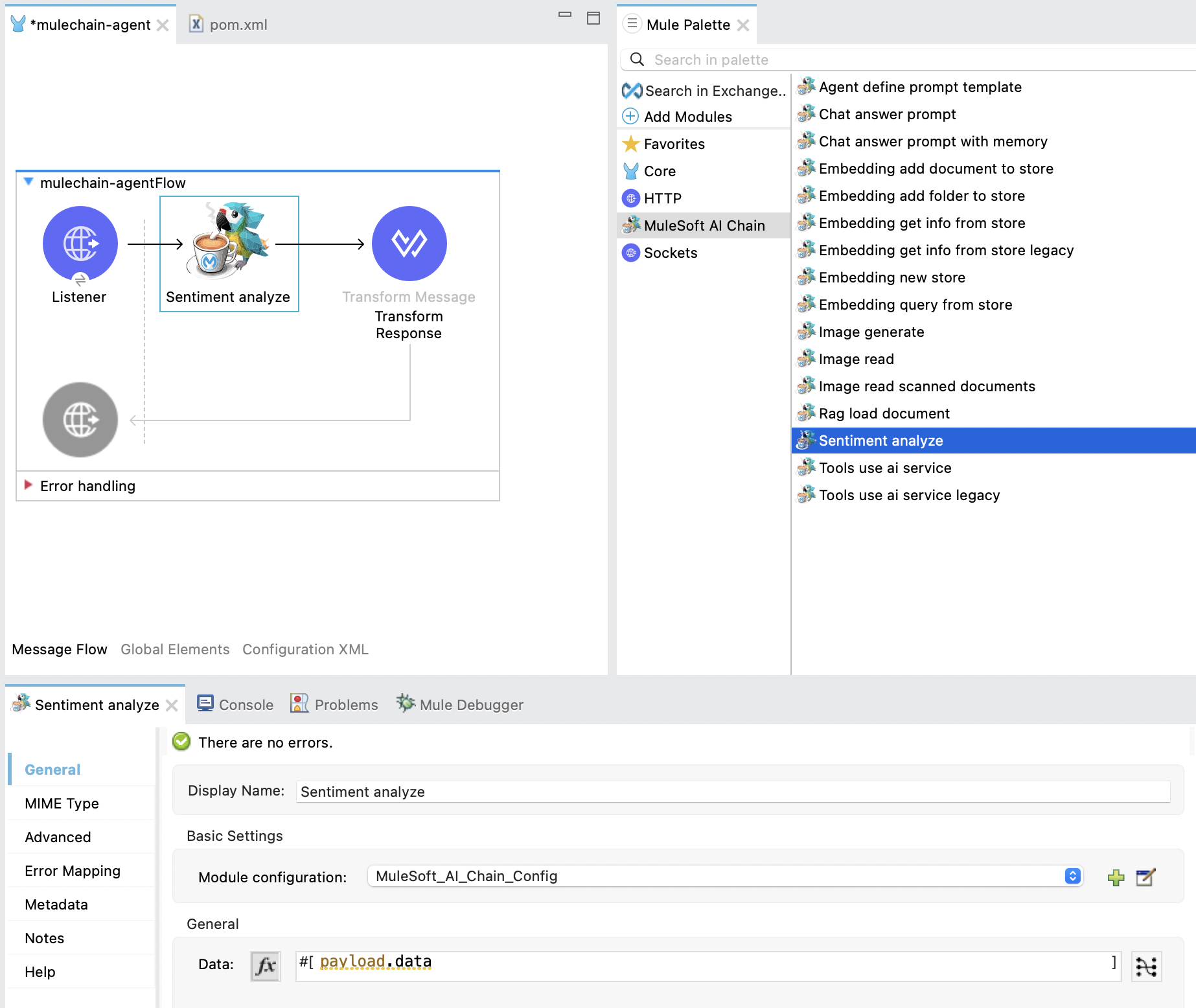The width and height of the screenshot is (1196, 1008).
Task: Minimize the editor pane
Action: [x=565, y=16]
